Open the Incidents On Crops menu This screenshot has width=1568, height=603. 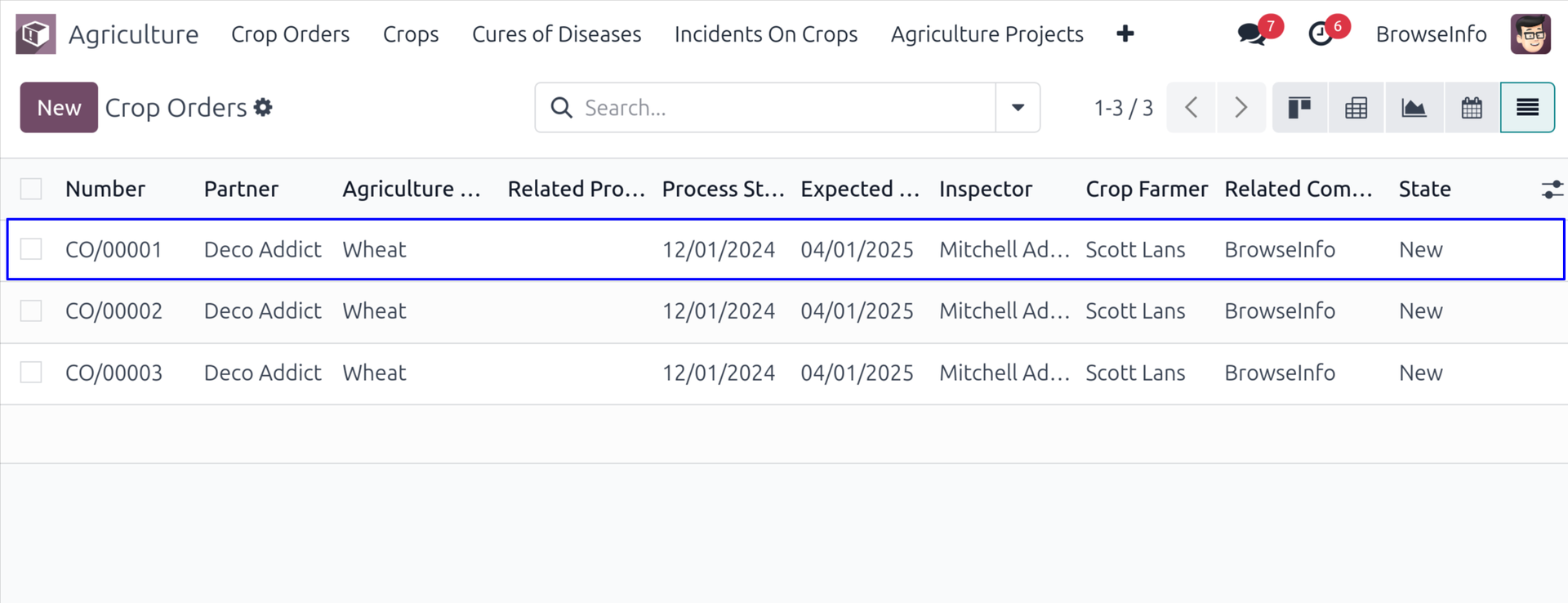(765, 34)
